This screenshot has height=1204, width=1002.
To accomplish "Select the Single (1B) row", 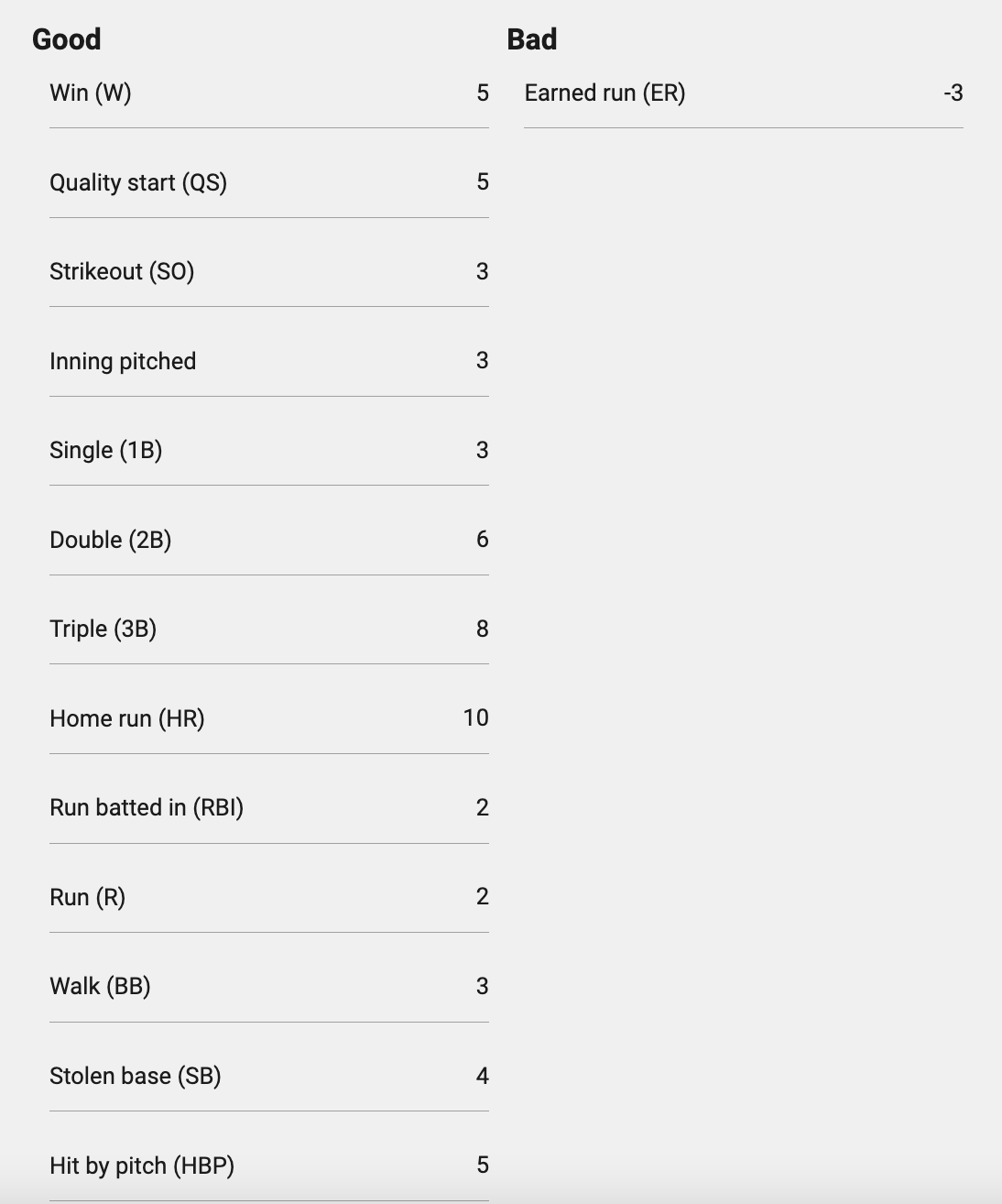I will [268, 451].
